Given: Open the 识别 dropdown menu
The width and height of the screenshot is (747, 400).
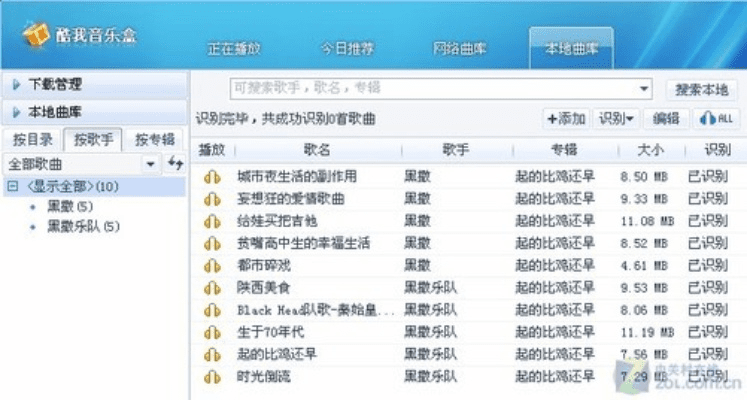Looking at the screenshot, I should 616,119.
